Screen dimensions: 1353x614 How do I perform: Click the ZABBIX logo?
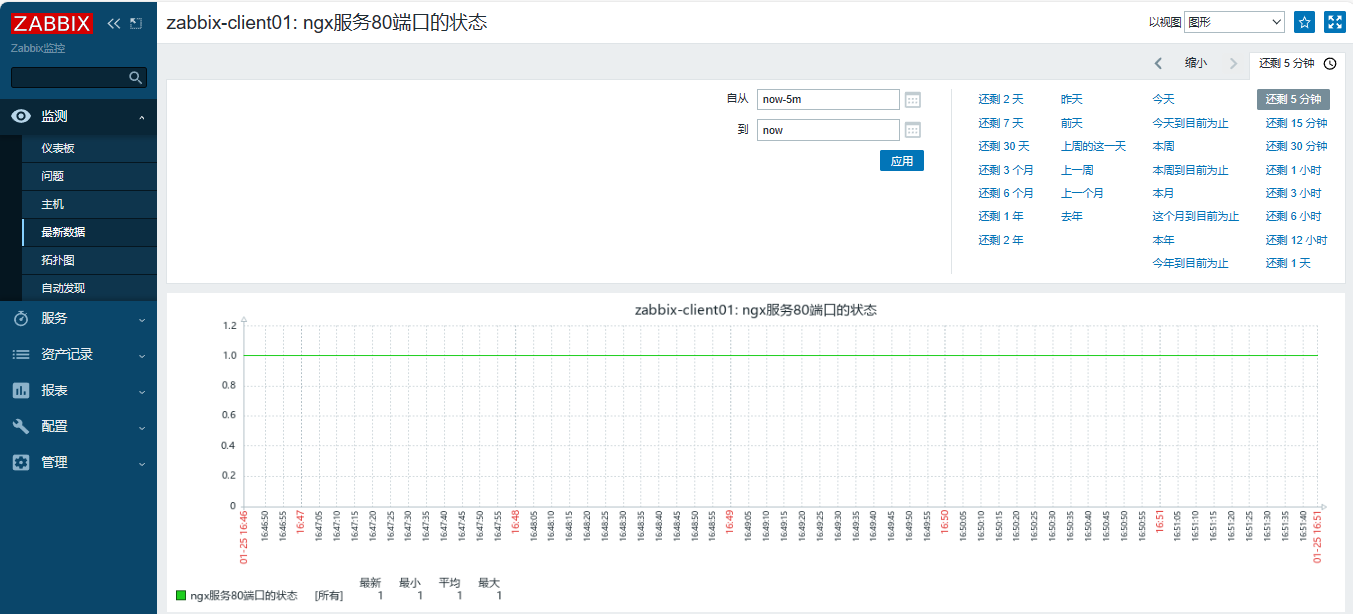[52, 23]
